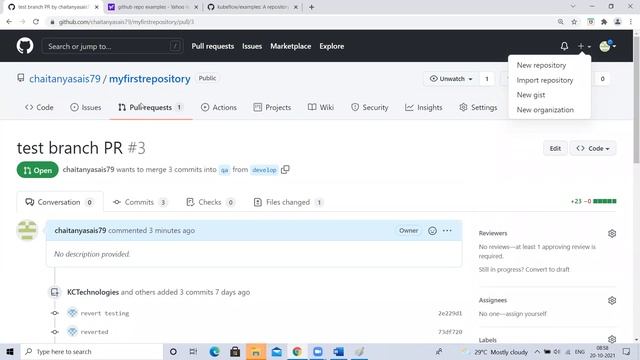
Task: Switch to the Wiki tab
Action: (x=321, y=107)
